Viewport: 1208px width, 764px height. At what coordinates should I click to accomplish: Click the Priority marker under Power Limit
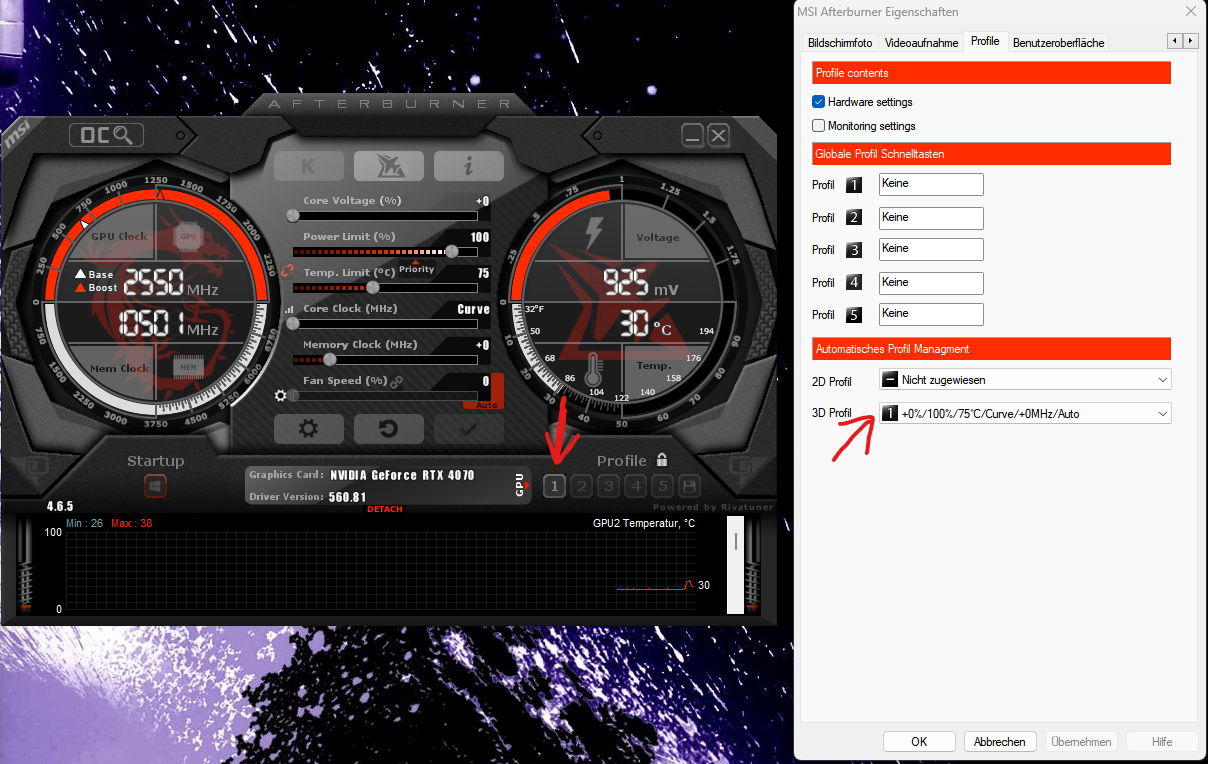coord(417,267)
